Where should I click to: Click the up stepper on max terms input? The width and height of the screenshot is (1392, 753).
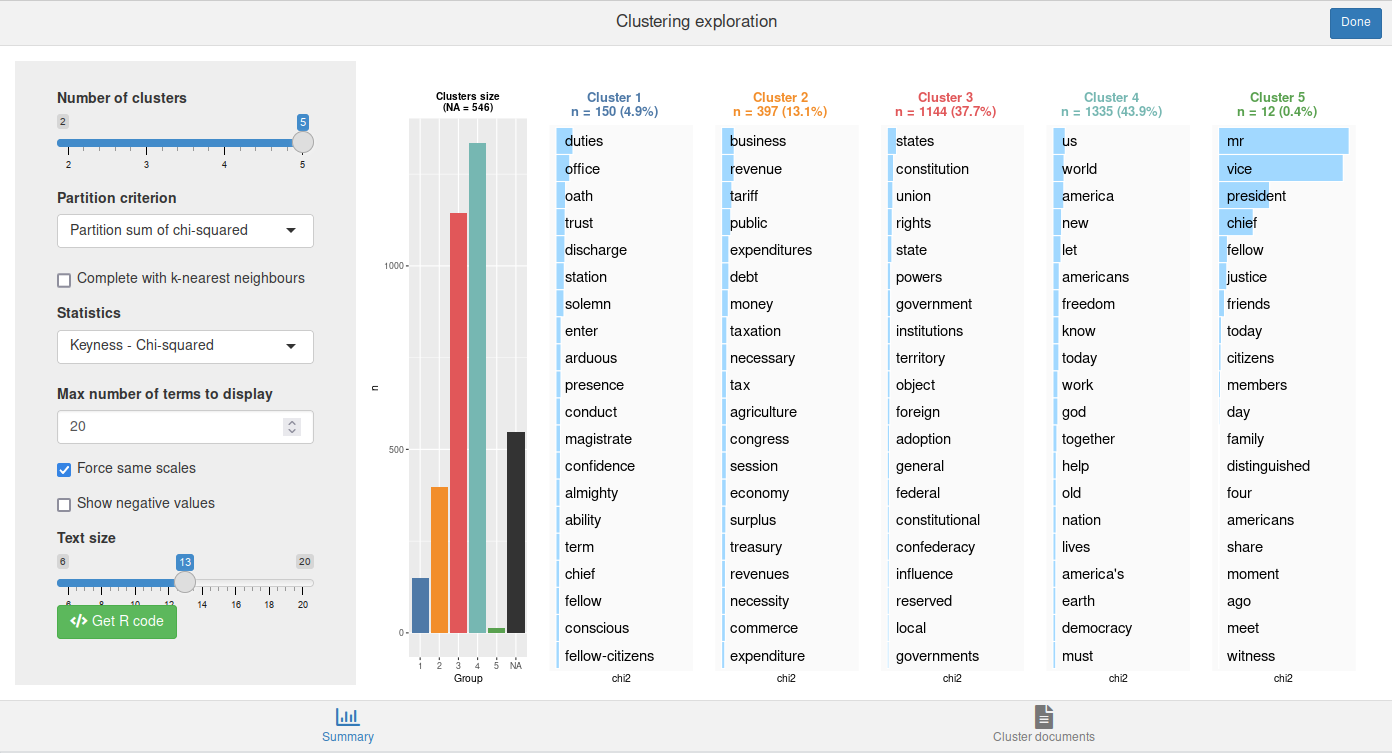pos(292,421)
